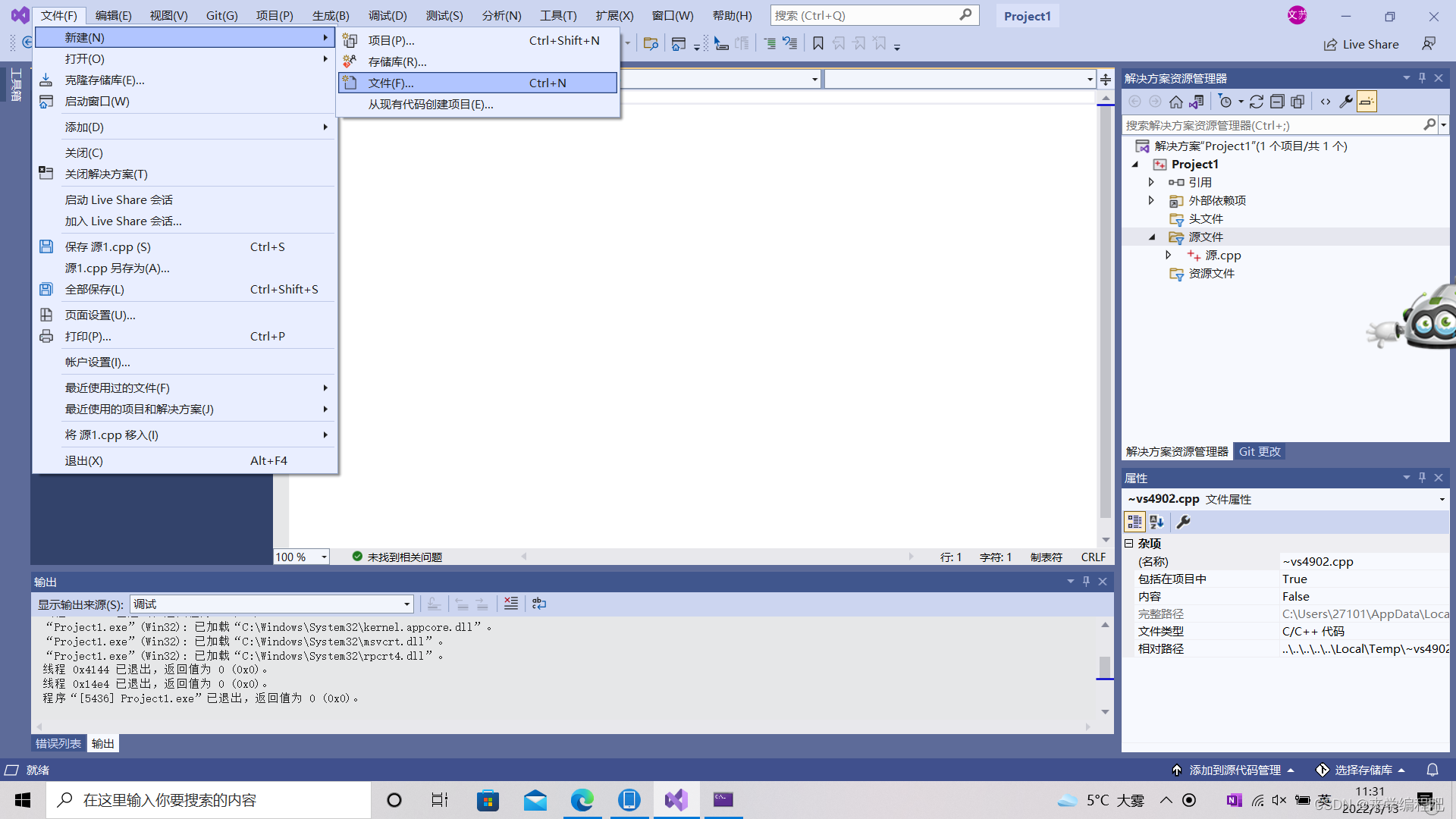The height and width of the screenshot is (819, 1456).
Task: Open the output source dropdown
Action: pyautogui.click(x=406, y=604)
